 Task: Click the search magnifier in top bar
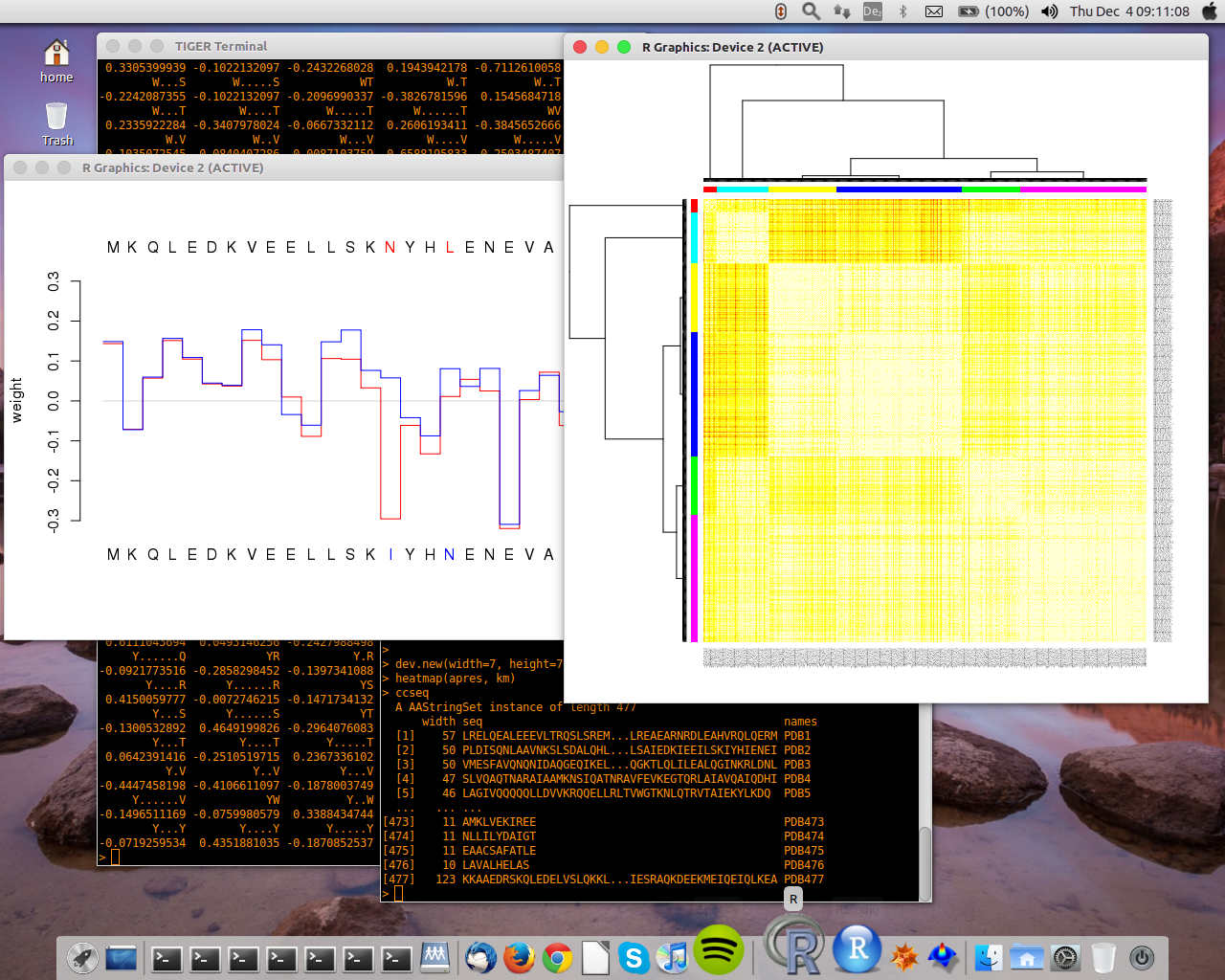pos(811,11)
